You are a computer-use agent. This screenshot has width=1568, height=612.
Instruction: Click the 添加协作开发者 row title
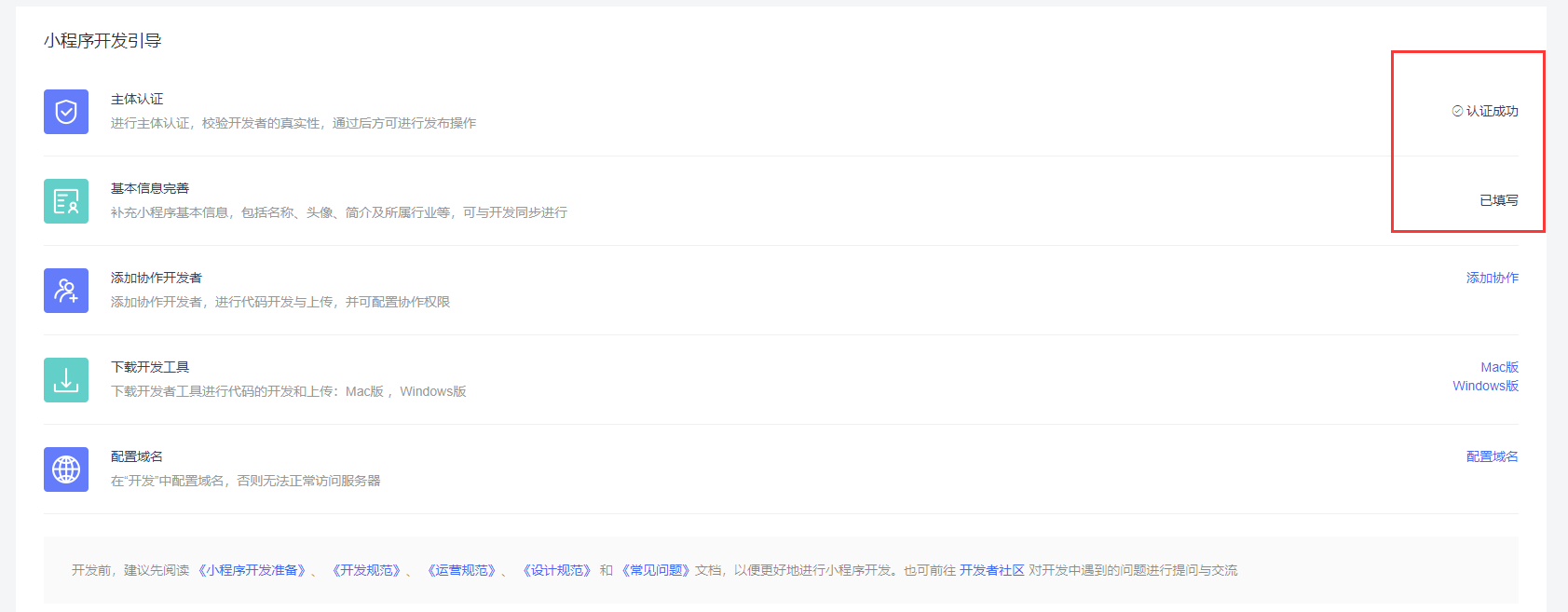157,278
